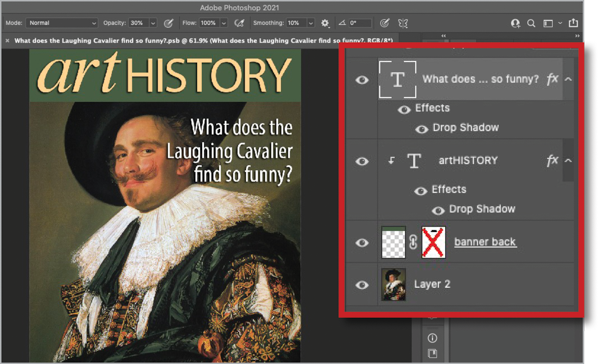599x364 pixels.
Task: Click the Layer 2 painting thumbnail
Action: pos(393,285)
